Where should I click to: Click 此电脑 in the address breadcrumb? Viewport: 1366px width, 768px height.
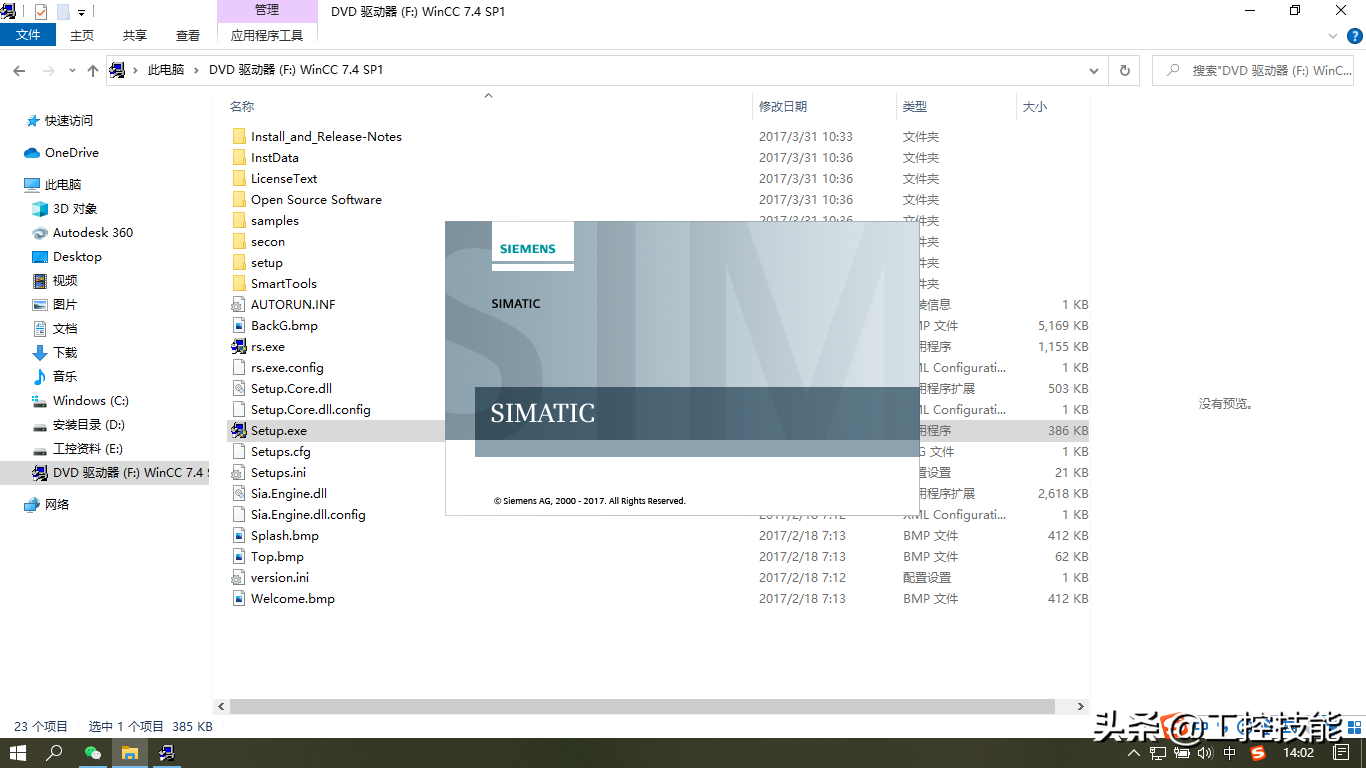coord(166,70)
